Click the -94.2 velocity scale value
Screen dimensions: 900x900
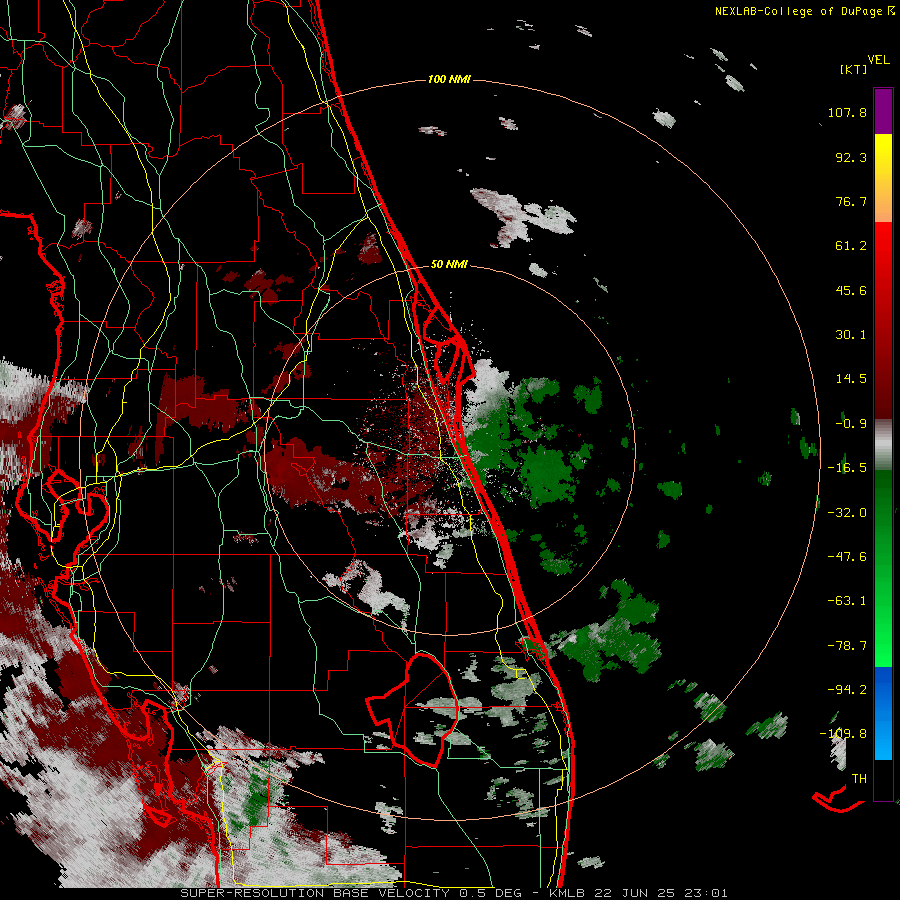pyautogui.click(x=847, y=689)
